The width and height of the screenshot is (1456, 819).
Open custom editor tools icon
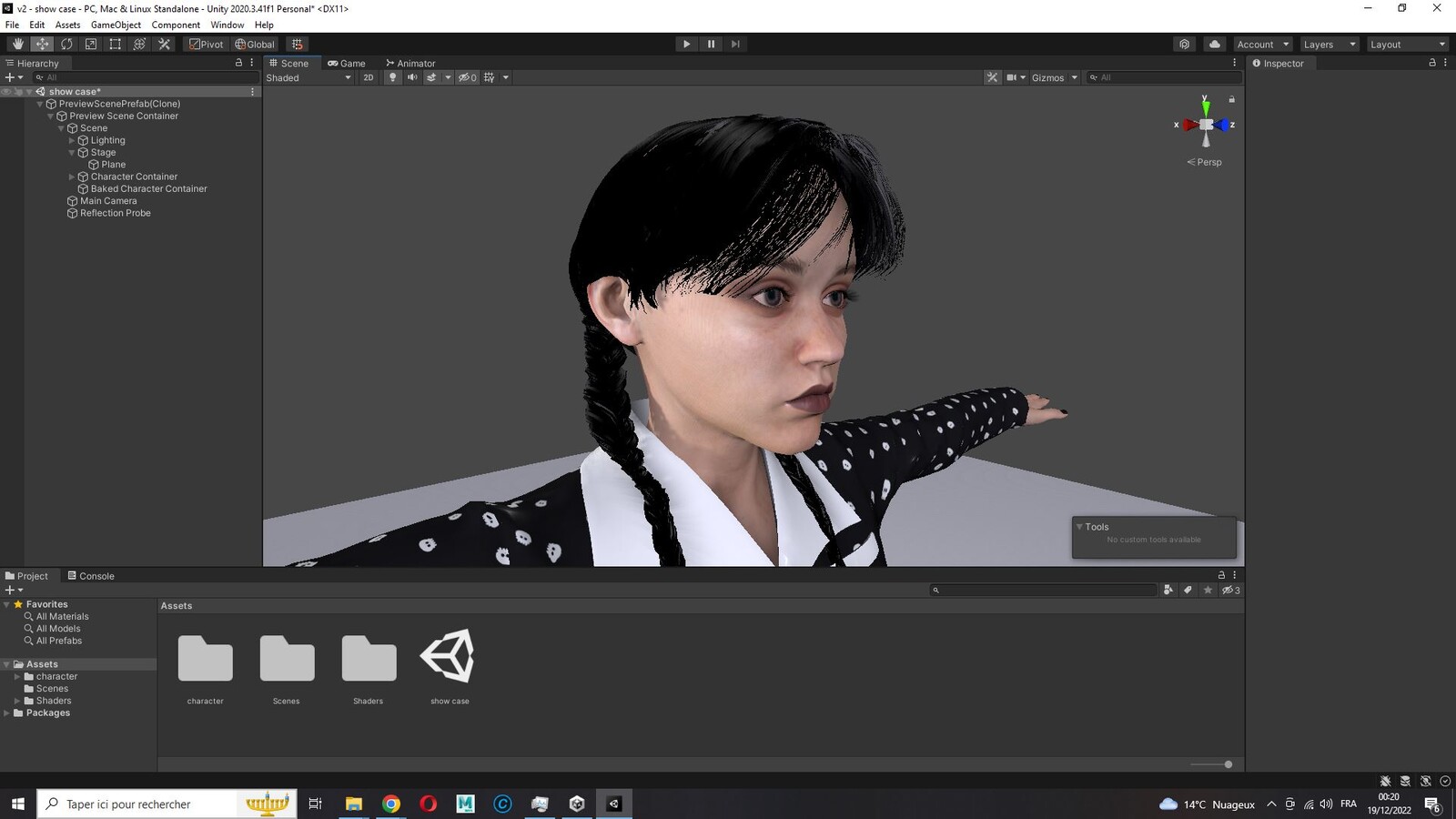tap(165, 44)
